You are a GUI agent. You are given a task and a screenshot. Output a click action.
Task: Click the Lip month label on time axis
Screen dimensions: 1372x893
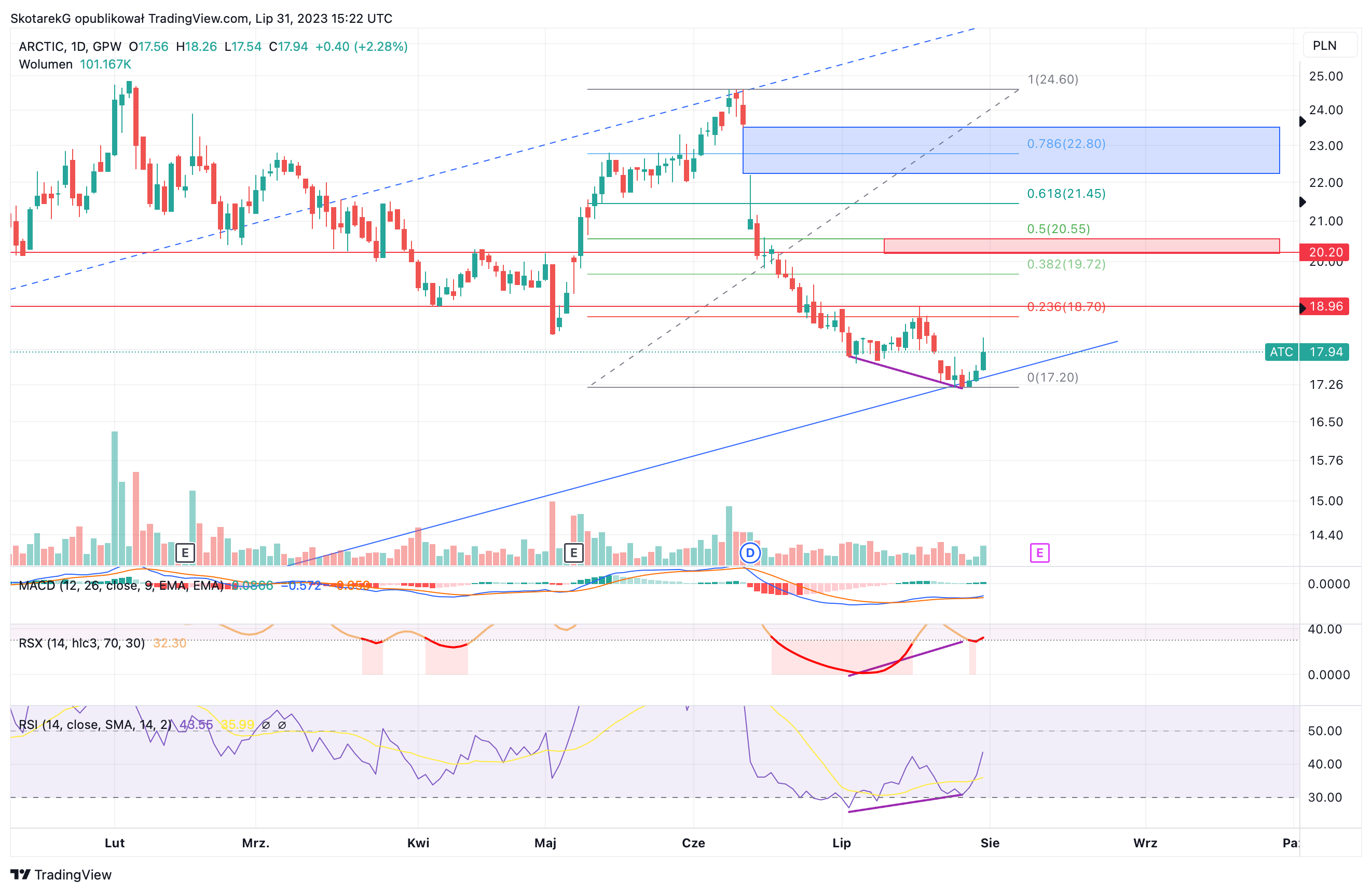[841, 843]
